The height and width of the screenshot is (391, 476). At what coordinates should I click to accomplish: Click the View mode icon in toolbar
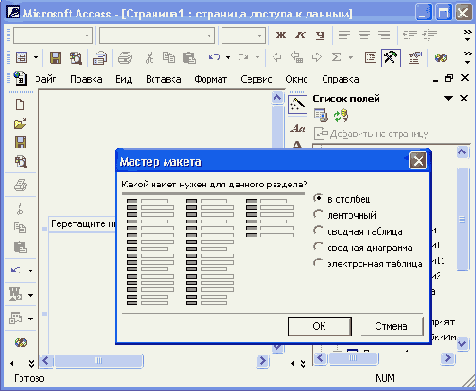[x=21, y=58]
